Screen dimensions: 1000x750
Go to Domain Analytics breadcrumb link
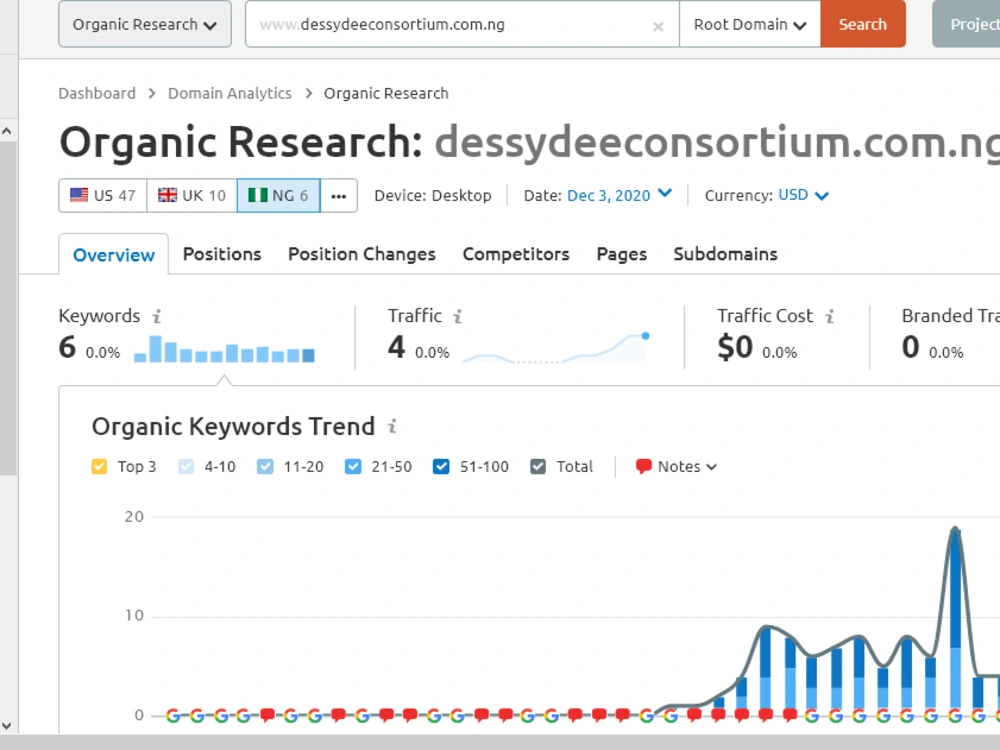coord(230,93)
